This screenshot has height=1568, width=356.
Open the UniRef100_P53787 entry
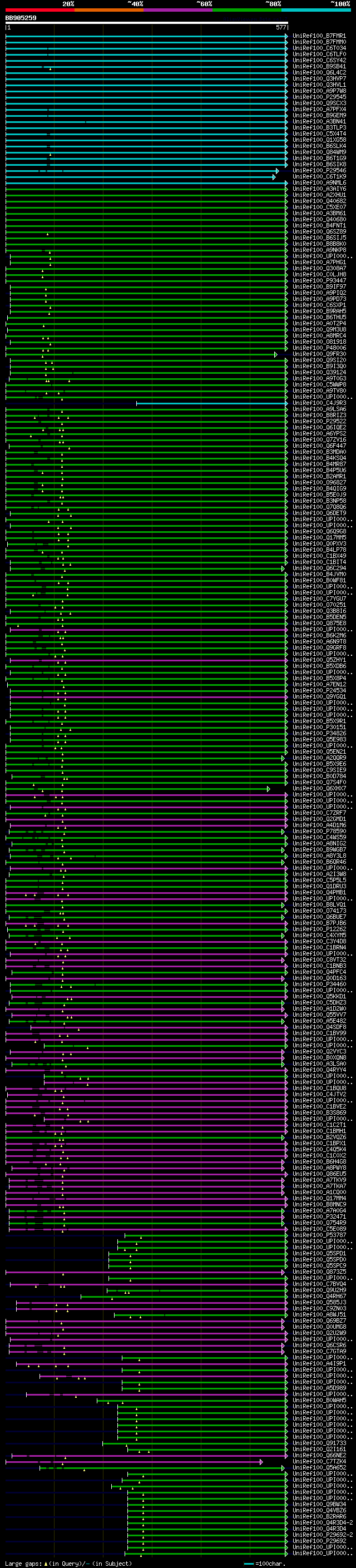click(319, 1235)
